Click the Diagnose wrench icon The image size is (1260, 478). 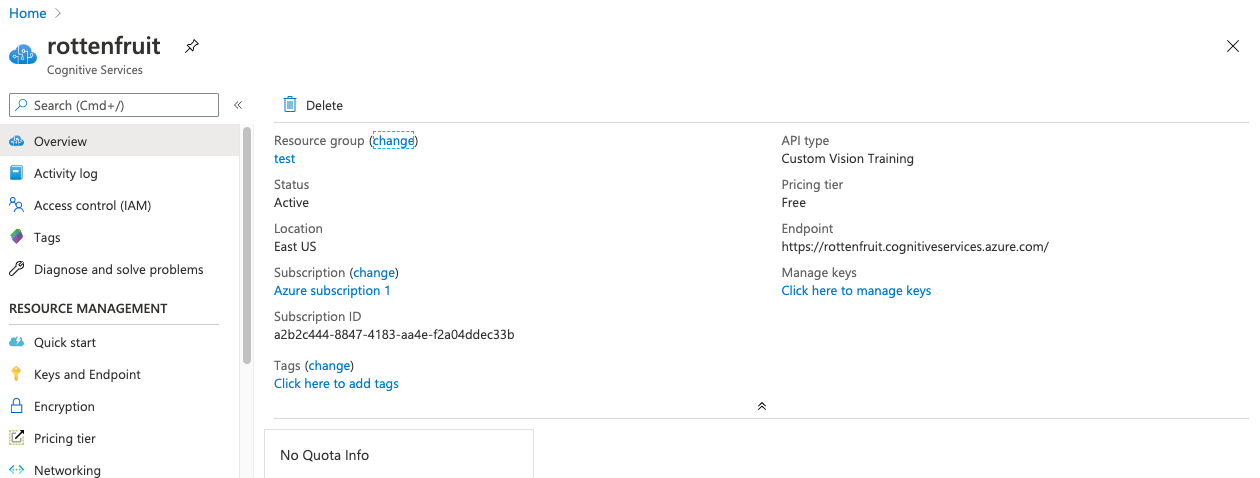[16, 269]
